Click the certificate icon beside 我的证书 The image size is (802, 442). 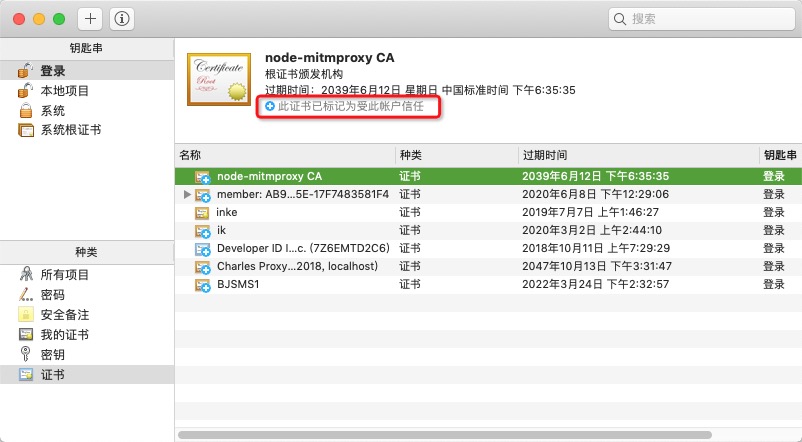coord(26,335)
